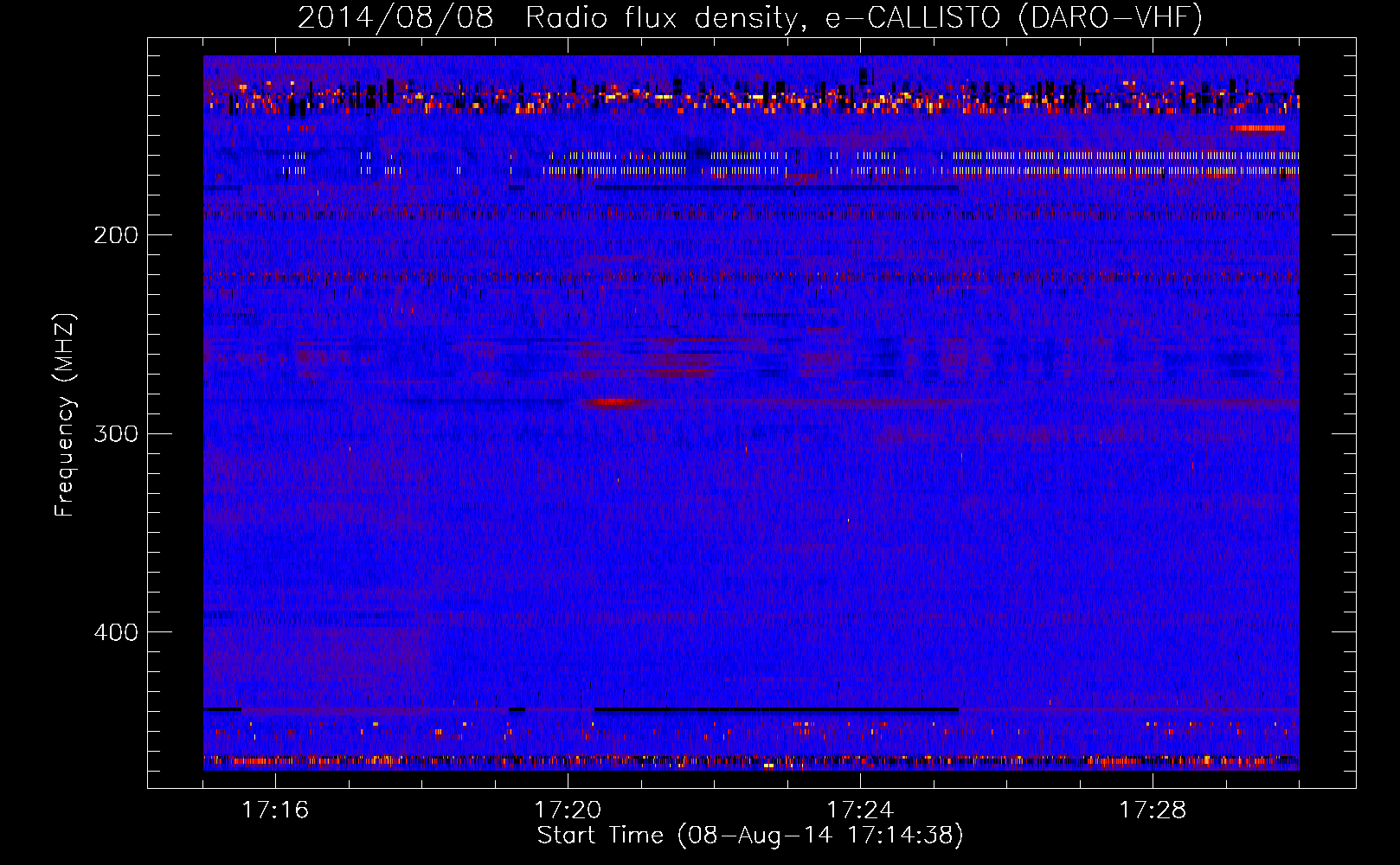Click the 17:20 time tick label

click(x=568, y=811)
